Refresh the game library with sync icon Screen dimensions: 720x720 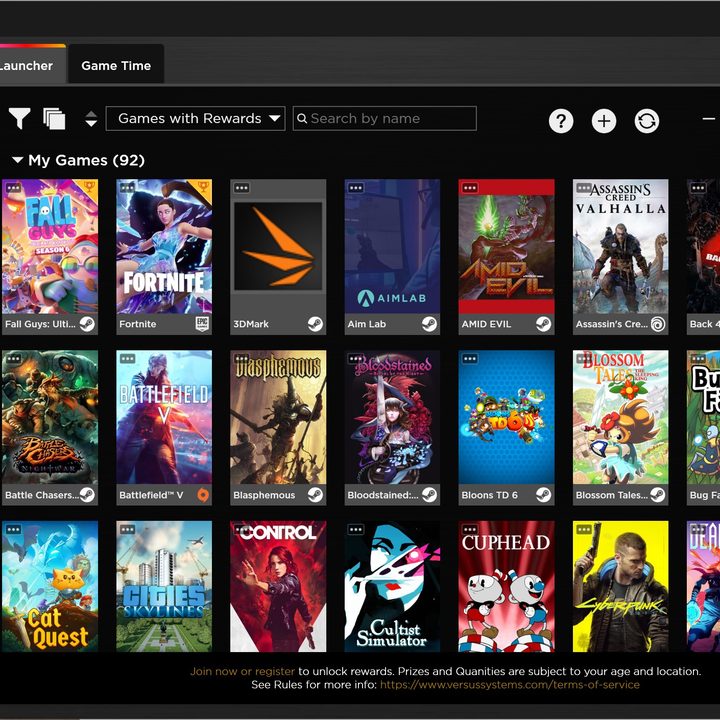[647, 121]
